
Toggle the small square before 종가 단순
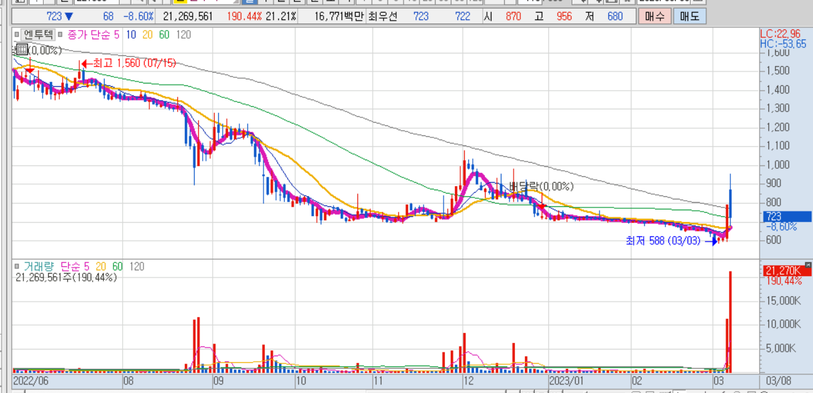60,35
